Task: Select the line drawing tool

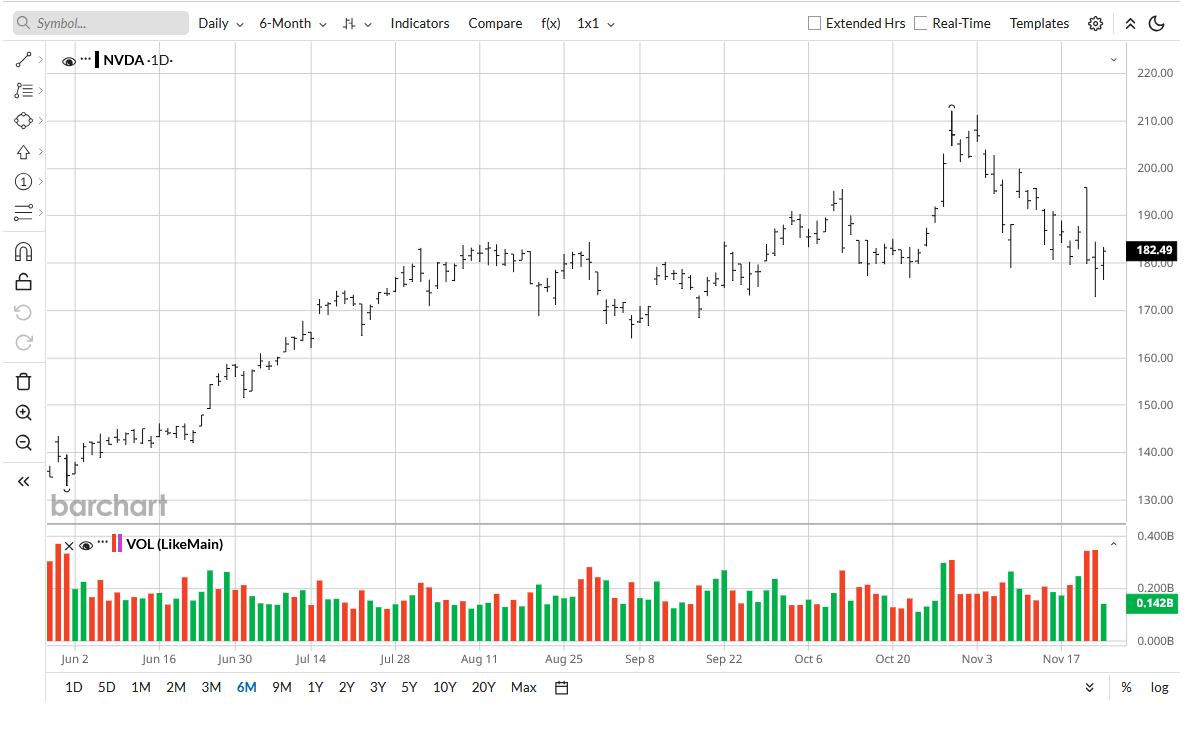Action: point(23,60)
